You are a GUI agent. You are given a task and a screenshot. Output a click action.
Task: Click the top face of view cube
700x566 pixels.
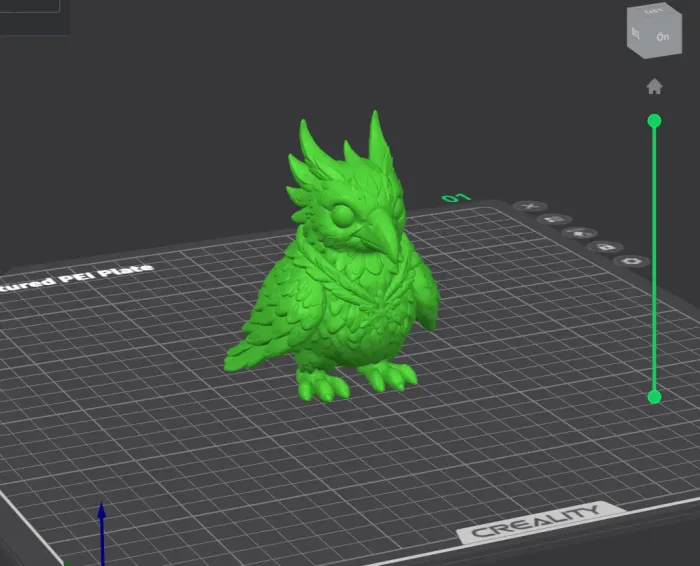[x=654, y=11]
